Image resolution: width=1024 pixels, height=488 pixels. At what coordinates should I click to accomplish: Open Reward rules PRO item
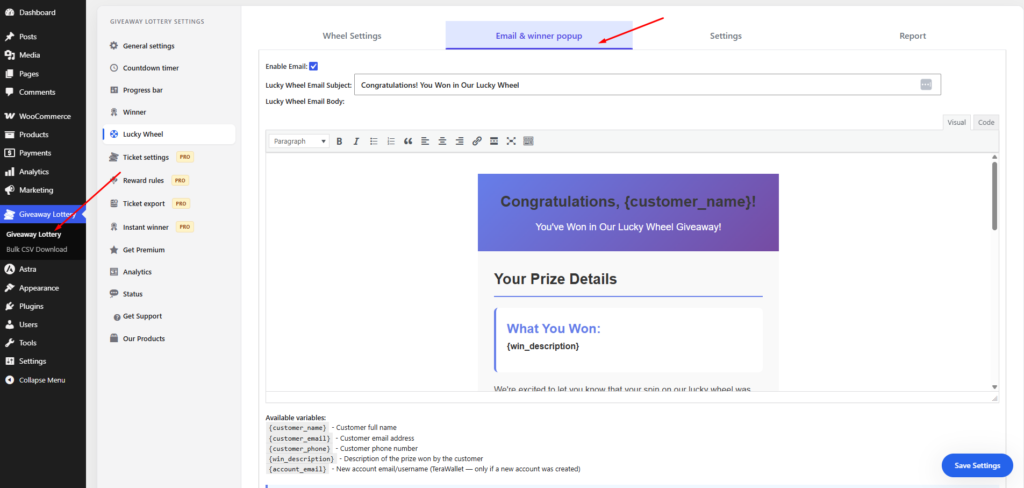click(168, 180)
